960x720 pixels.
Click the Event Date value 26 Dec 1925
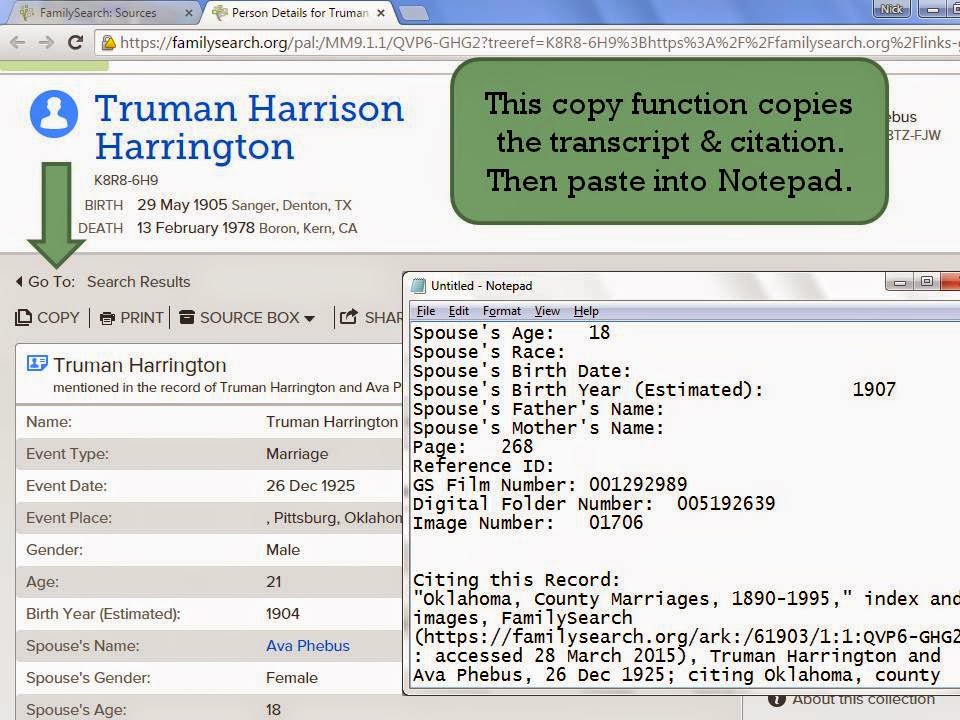point(310,486)
